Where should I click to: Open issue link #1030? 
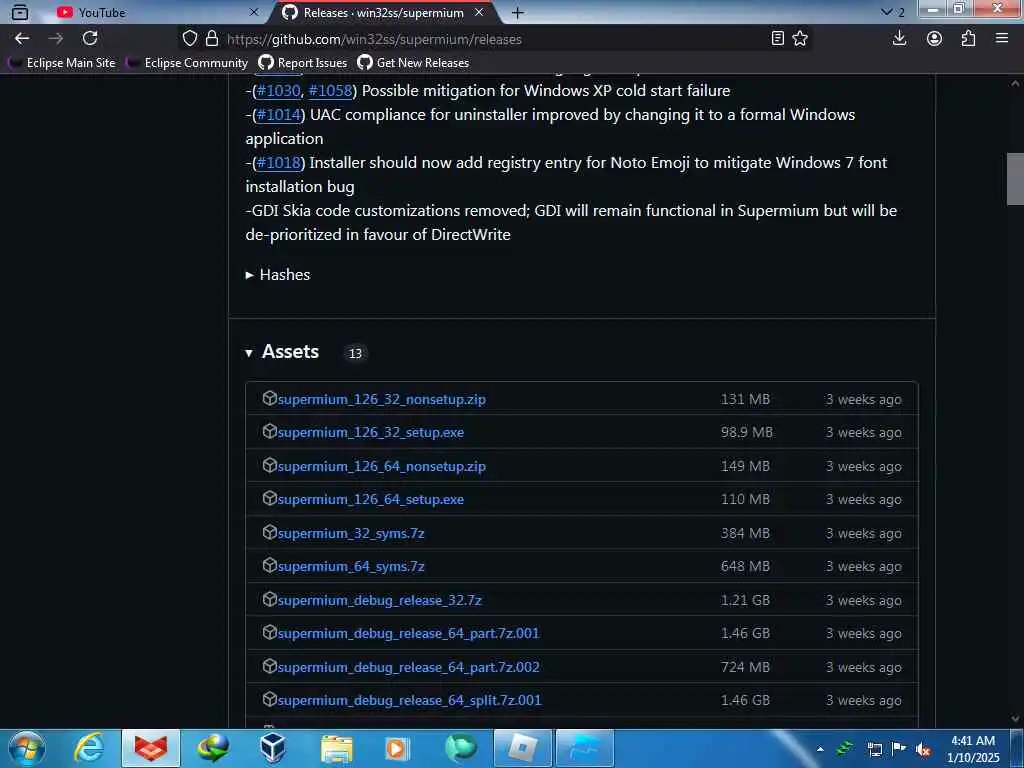[x=279, y=91]
